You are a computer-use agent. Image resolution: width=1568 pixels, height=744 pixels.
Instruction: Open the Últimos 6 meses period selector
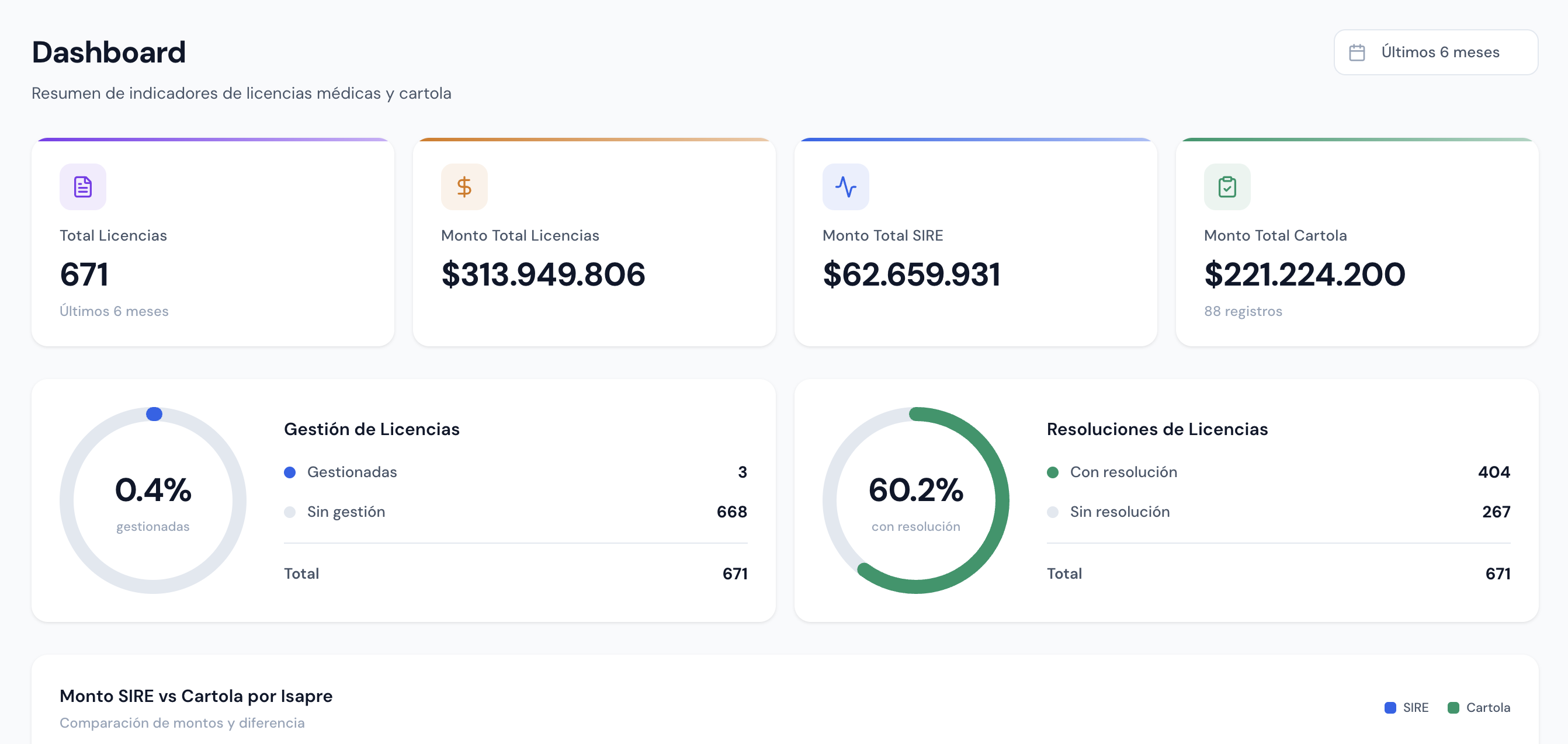[1435, 53]
